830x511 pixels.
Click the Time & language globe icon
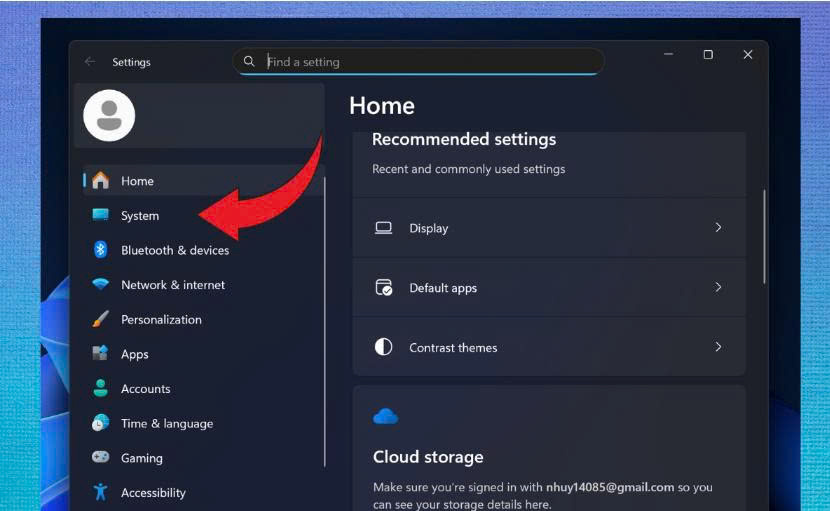(100, 423)
